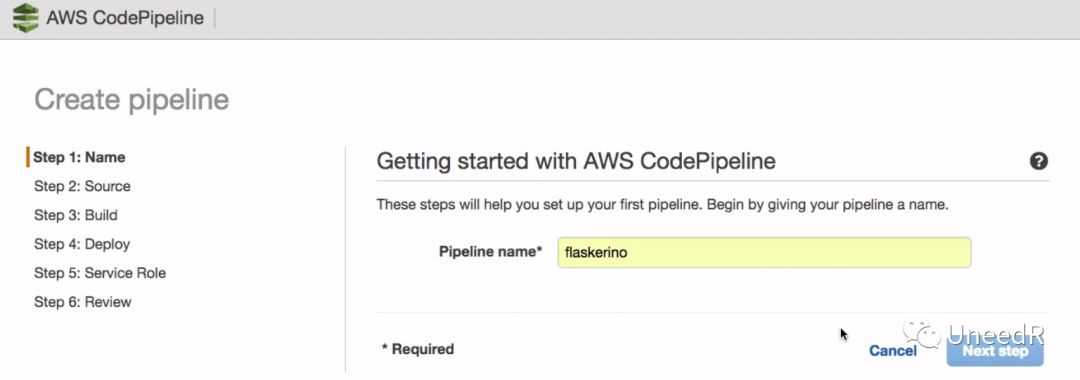Click the * Required note
This screenshot has width=1080, height=380.
418,349
